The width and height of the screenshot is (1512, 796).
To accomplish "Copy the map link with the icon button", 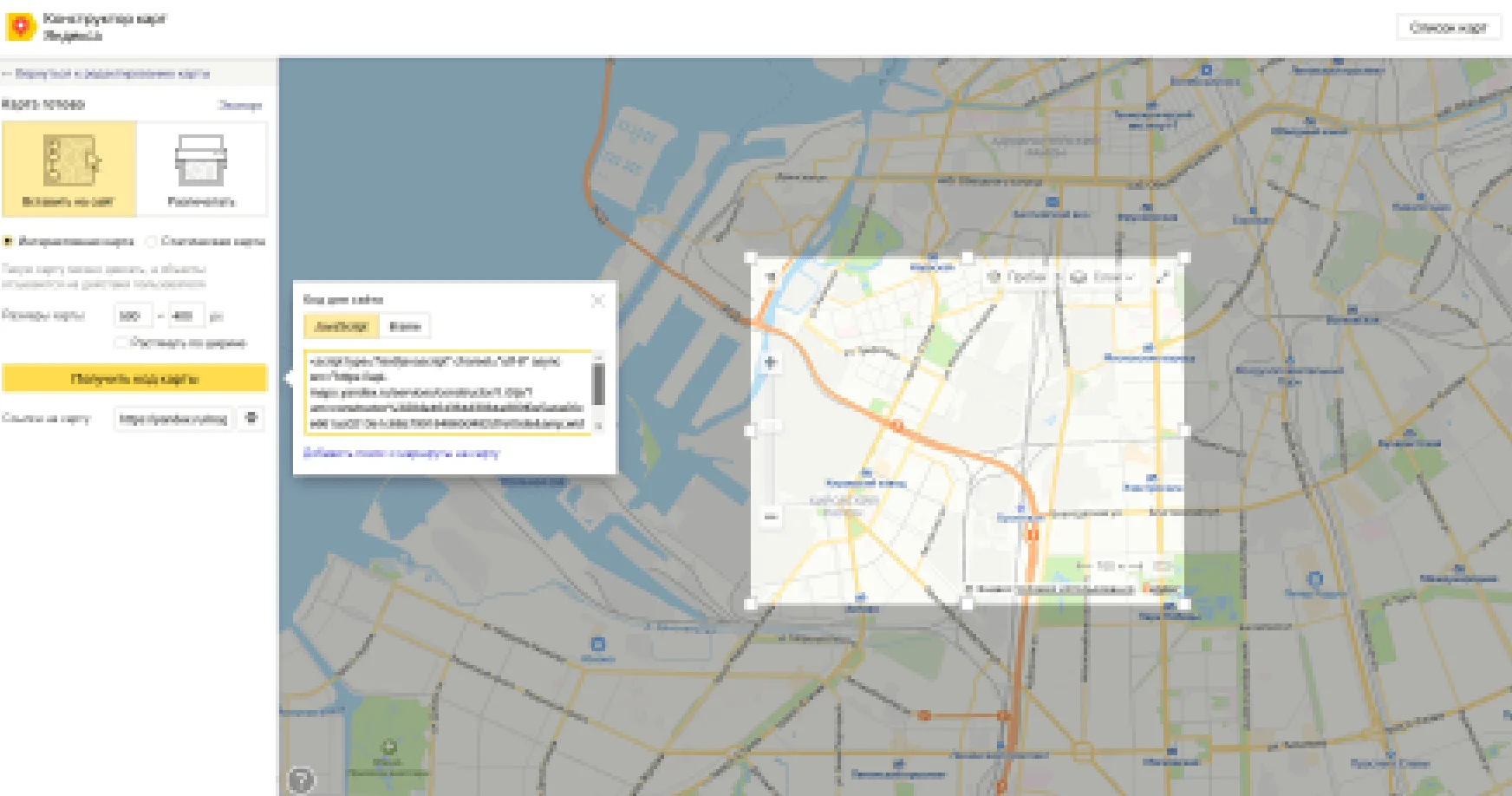I will pyautogui.click(x=251, y=419).
